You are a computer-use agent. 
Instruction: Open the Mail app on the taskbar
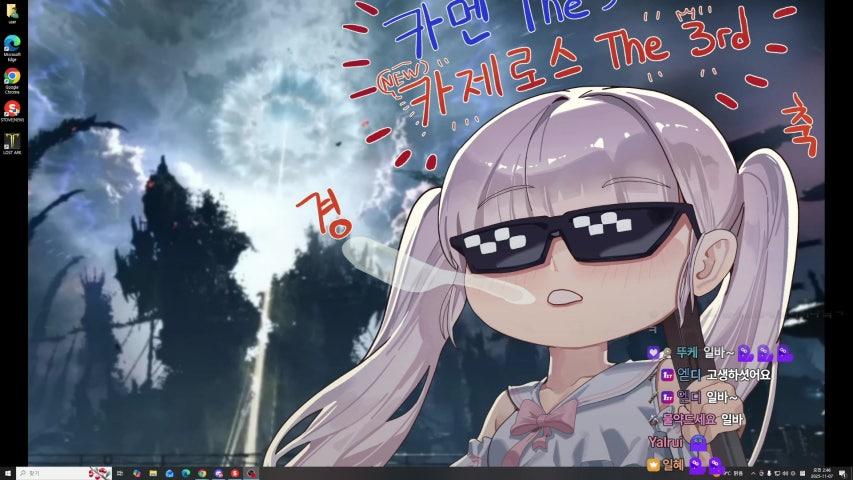pyautogui.click(x=170, y=473)
